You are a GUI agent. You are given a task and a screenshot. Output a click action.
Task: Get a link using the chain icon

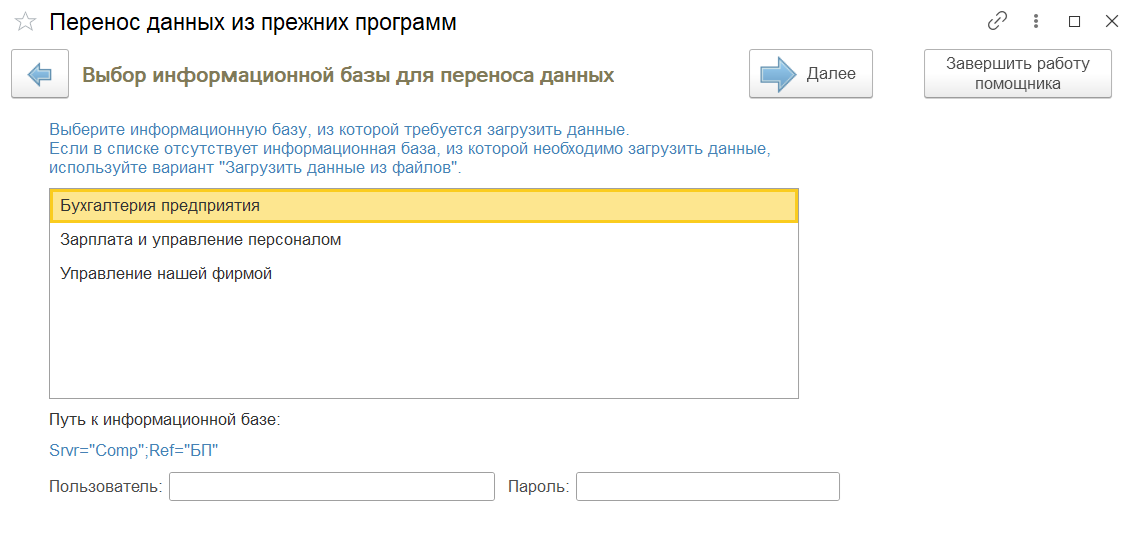tap(997, 21)
